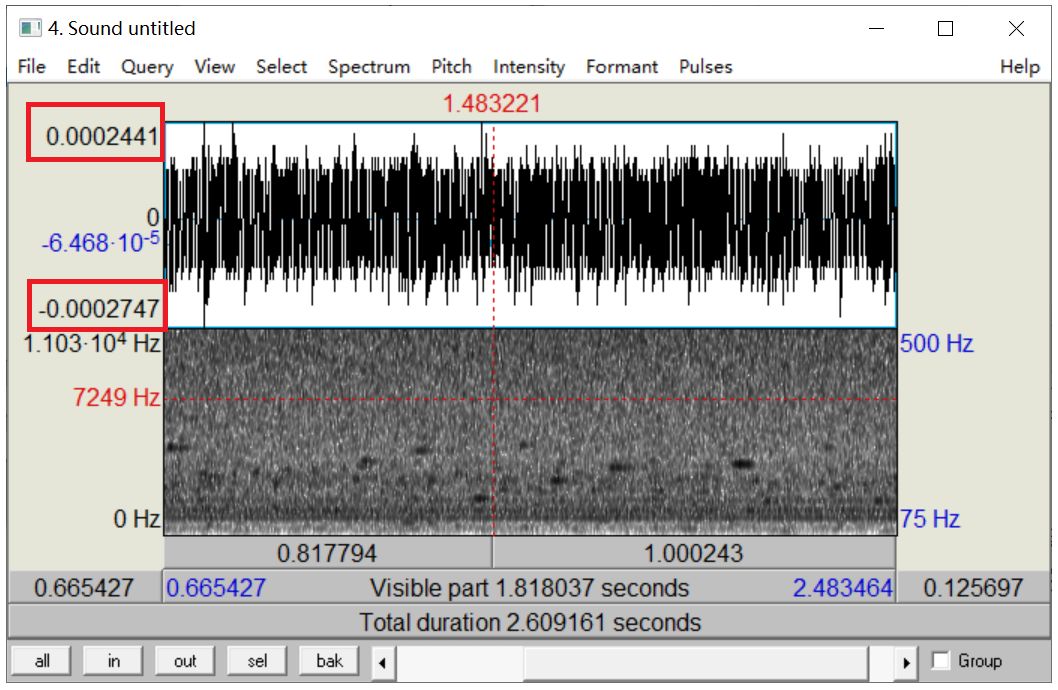Image resolution: width=1058 pixels, height=690 pixels.
Task: Open the Select menu
Action: tap(281, 67)
